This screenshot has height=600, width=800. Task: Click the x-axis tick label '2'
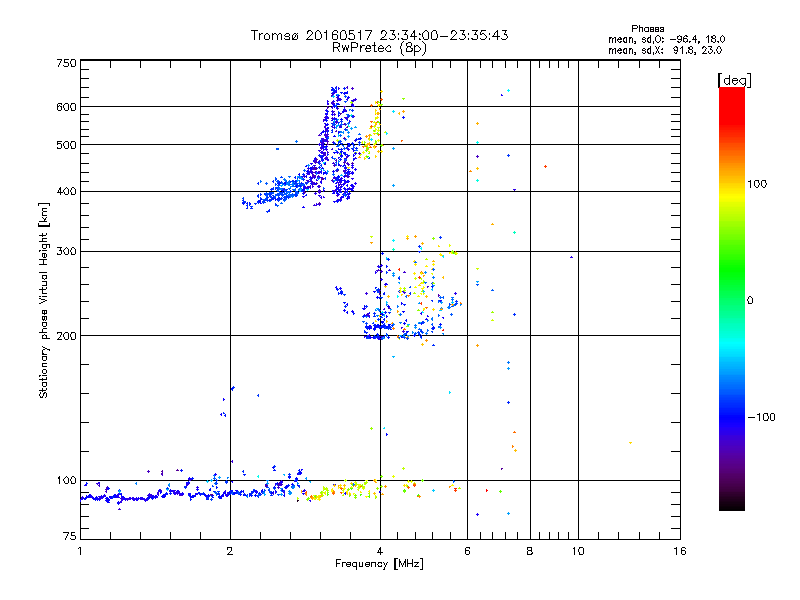(230, 551)
